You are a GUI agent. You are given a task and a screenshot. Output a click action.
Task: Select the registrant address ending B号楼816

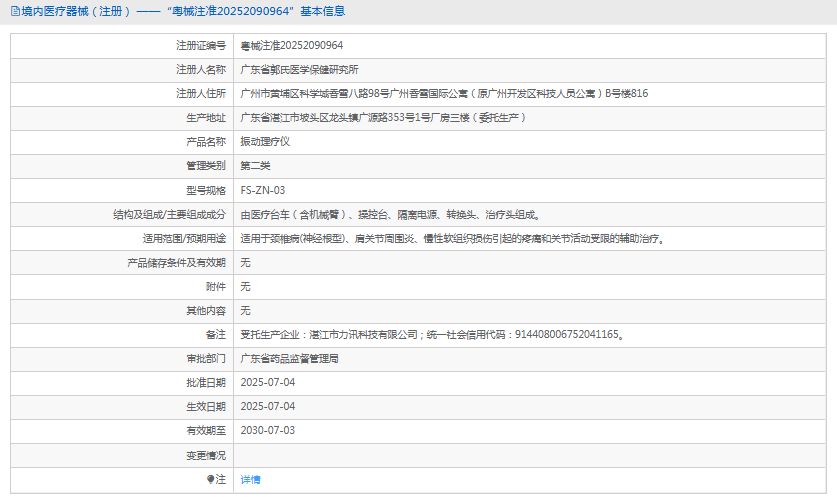tap(444, 93)
